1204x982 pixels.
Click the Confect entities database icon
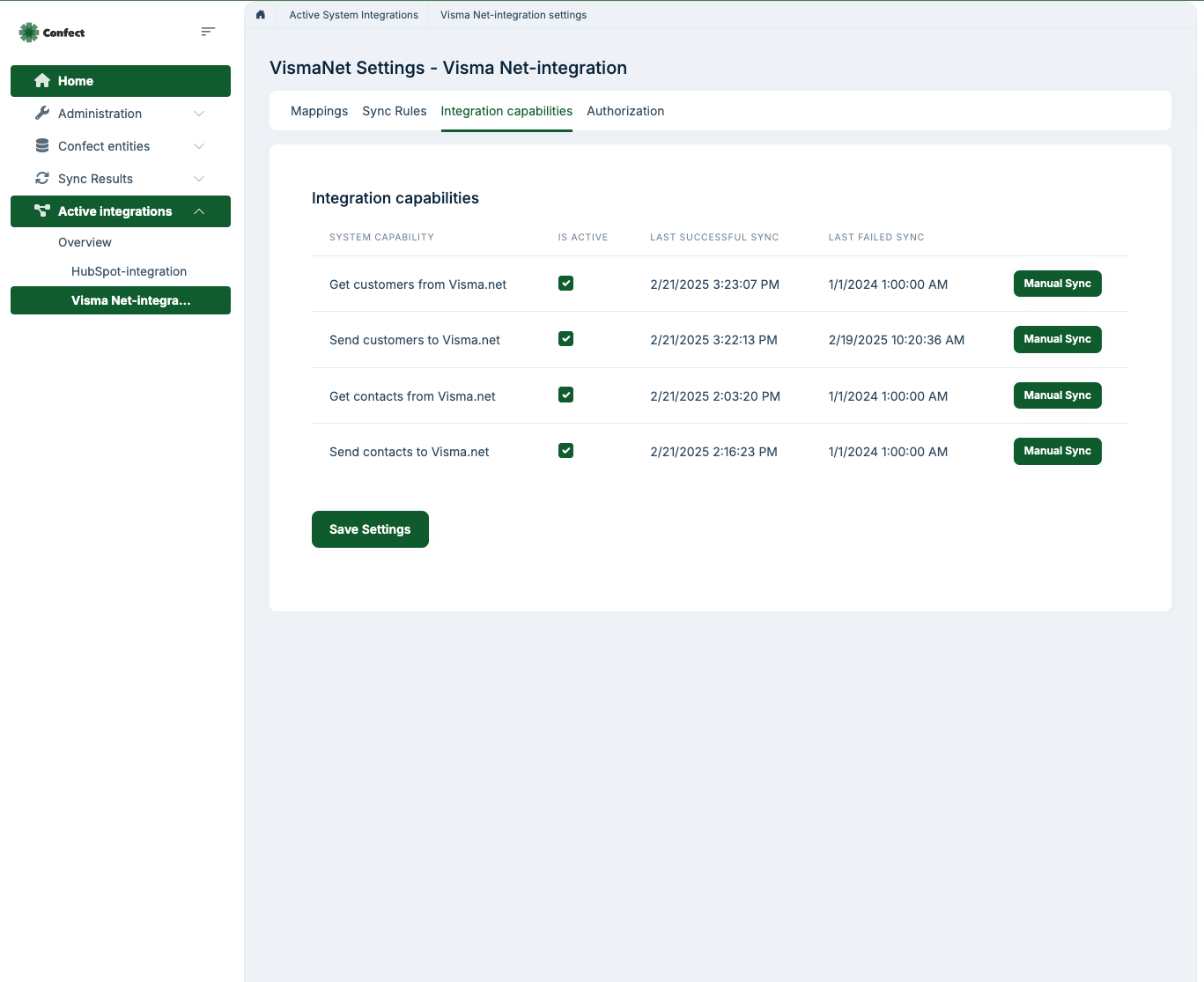[42, 146]
